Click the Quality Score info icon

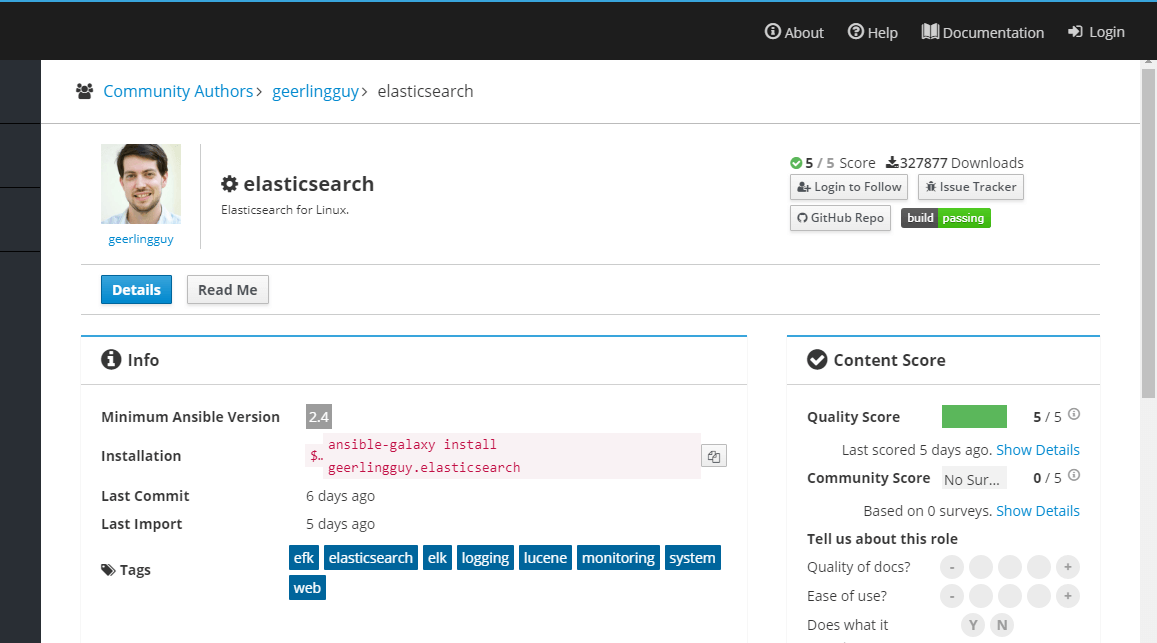click(1074, 415)
